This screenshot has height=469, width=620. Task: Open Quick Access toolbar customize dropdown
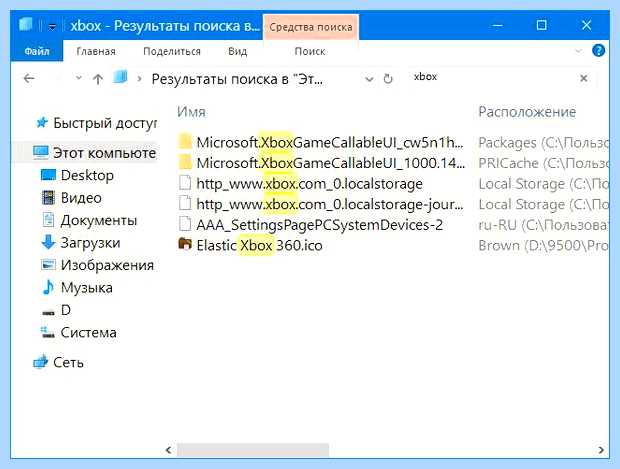(52, 27)
